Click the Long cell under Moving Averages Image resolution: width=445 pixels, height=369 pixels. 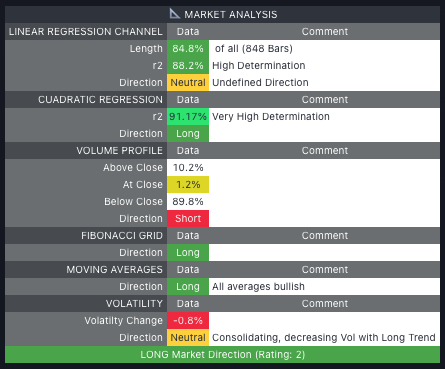(188, 287)
